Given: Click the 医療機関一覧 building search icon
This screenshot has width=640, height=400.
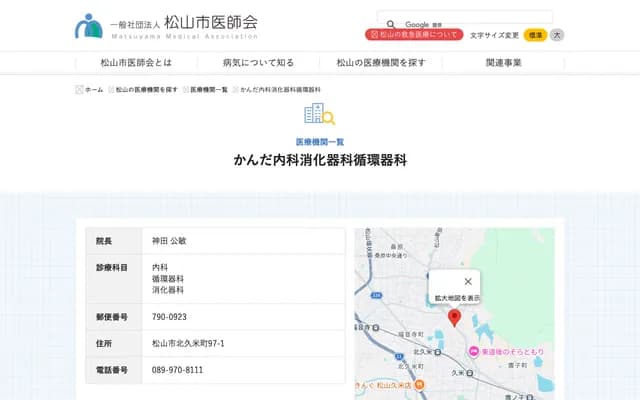Looking at the screenshot, I should (319, 113).
